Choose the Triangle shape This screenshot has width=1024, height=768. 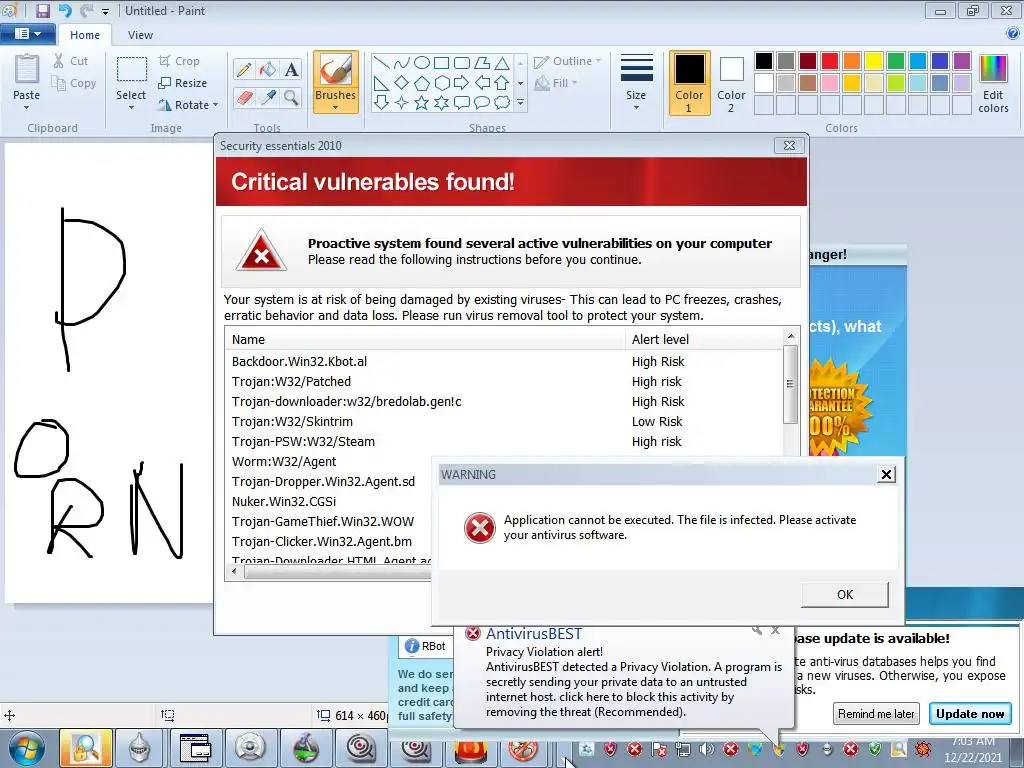point(502,63)
